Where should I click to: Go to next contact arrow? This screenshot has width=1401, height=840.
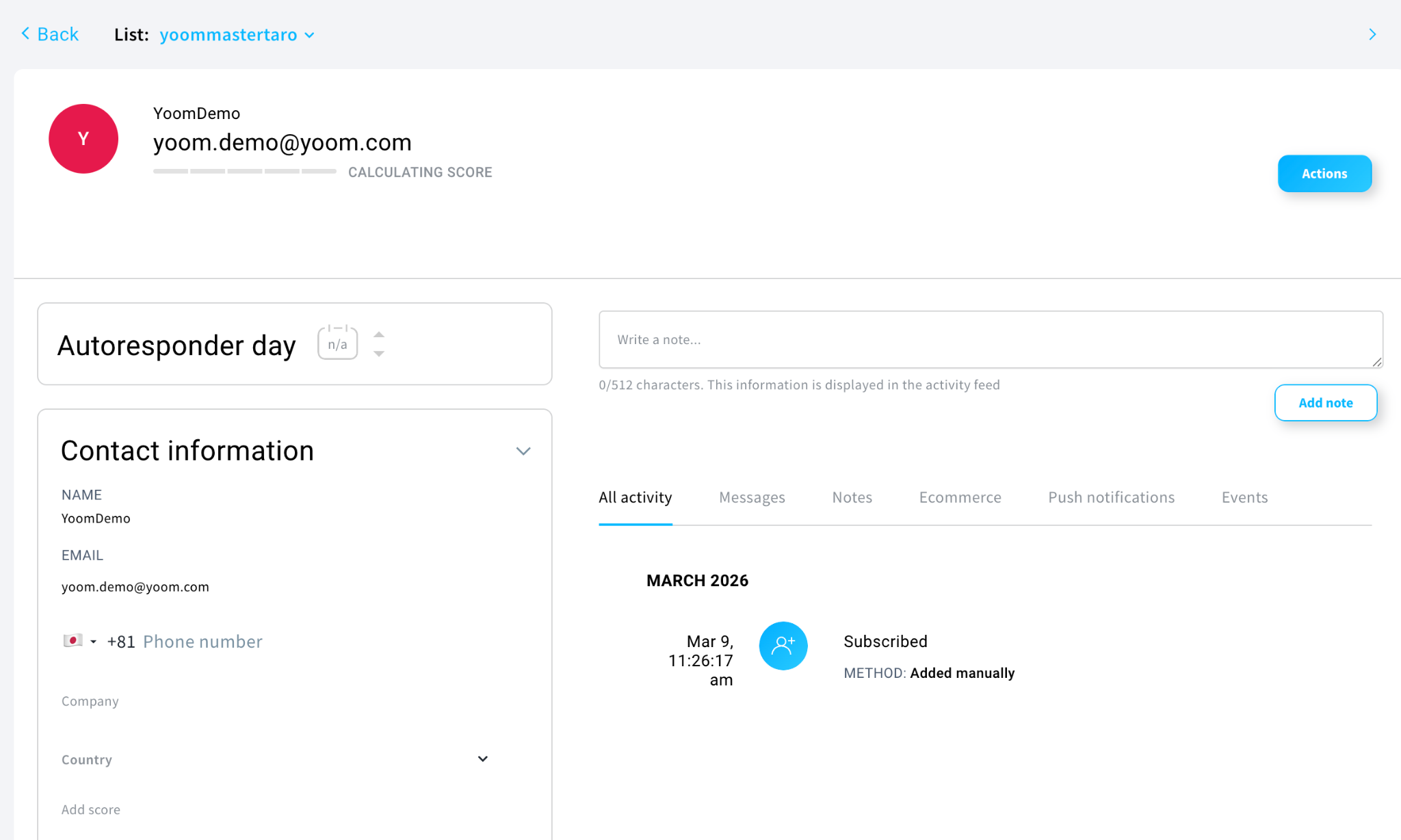[x=1372, y=34]
